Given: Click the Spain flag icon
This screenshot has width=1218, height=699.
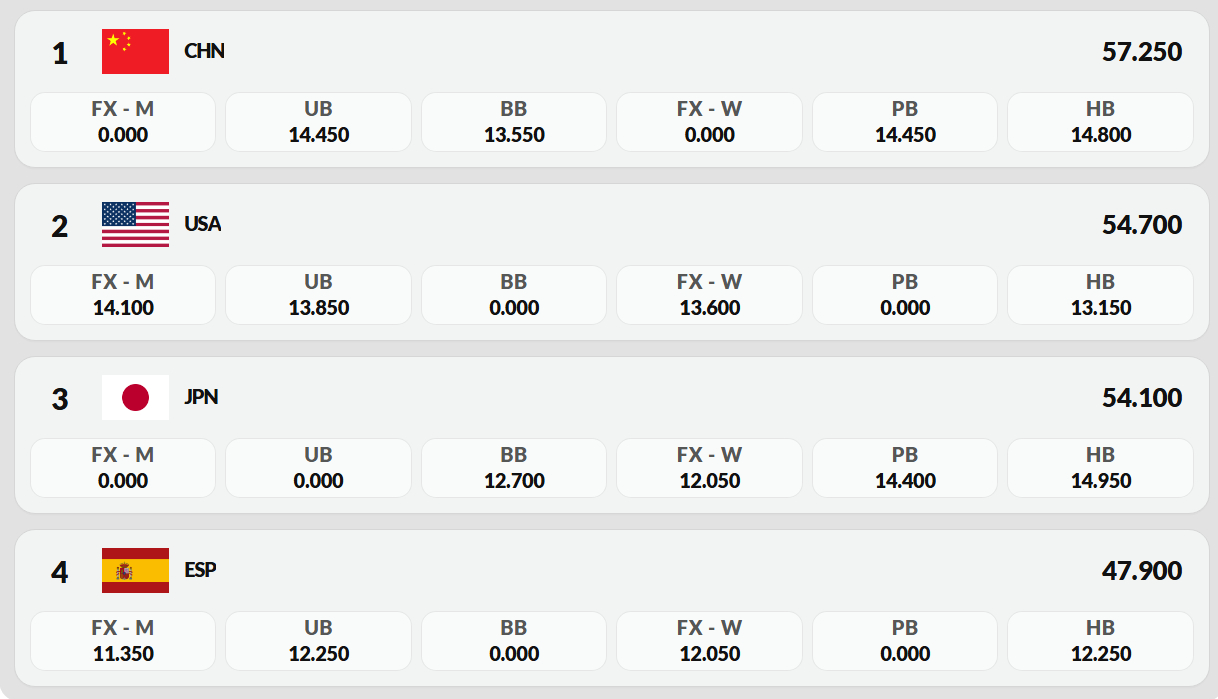Looking at the screenshot, I should coord(135,570).
